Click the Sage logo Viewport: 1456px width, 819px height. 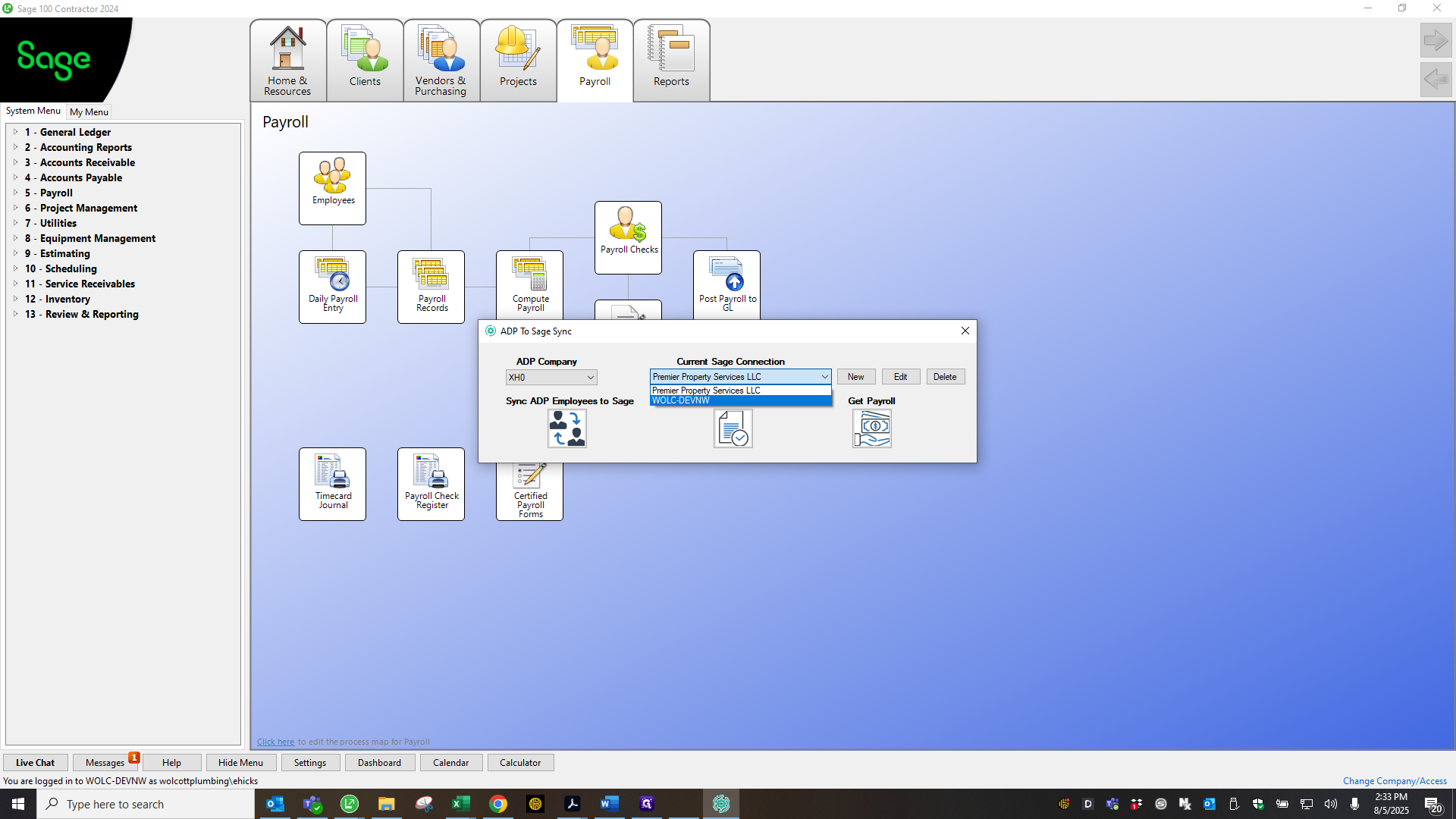(54, 59)
